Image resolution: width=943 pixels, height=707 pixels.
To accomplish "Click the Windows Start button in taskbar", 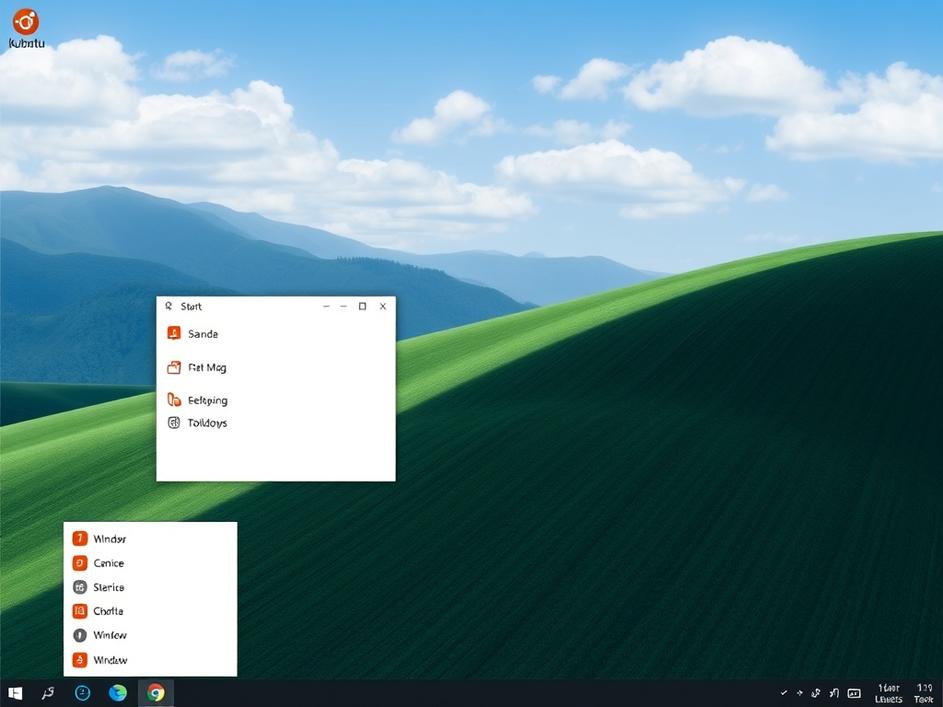I will [x=16, y=692].
